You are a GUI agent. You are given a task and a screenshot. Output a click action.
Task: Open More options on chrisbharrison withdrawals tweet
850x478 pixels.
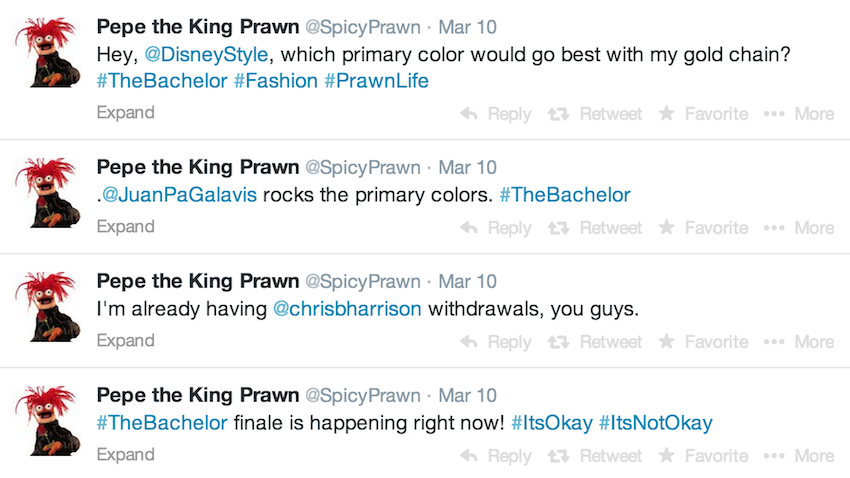coord(798,342)
